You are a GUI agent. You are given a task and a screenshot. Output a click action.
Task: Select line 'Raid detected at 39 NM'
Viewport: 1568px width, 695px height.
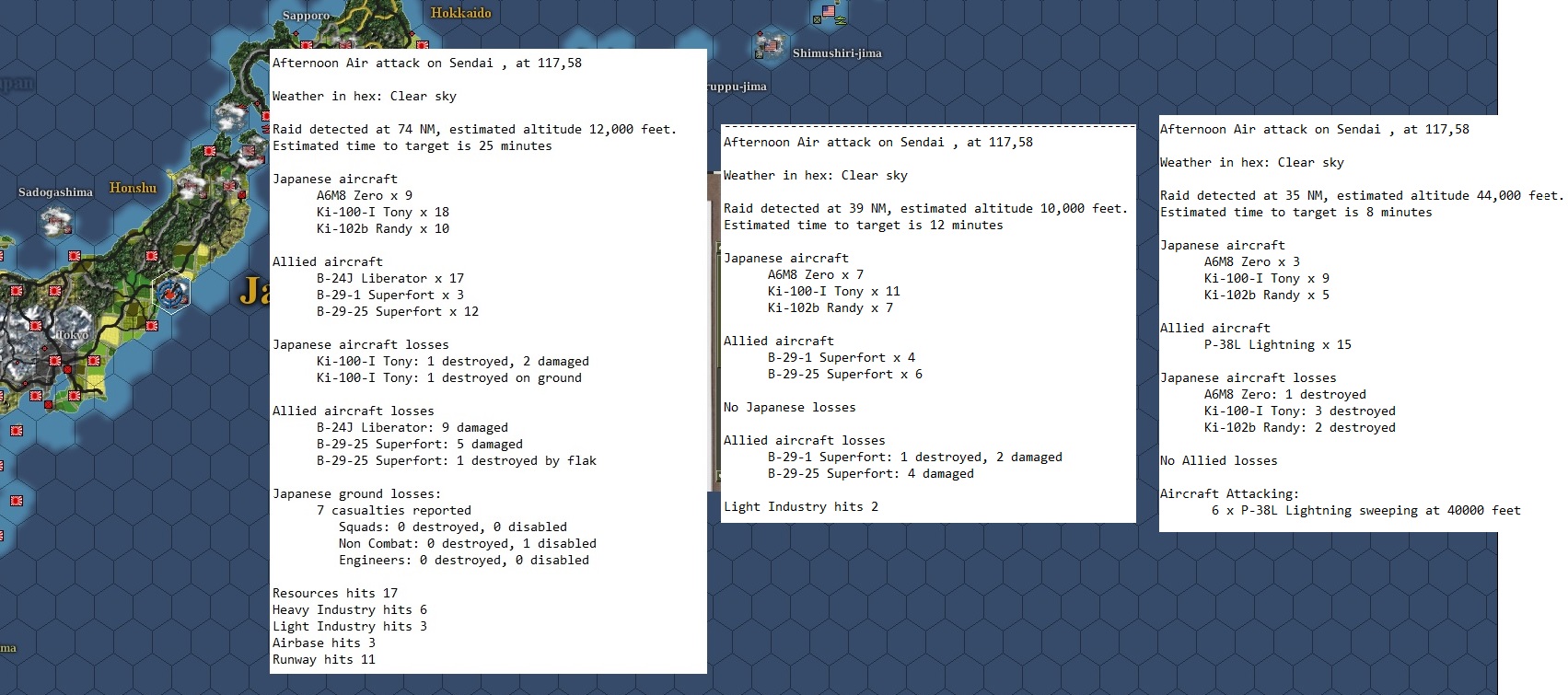pyautogui.click(x=925, y=209)
